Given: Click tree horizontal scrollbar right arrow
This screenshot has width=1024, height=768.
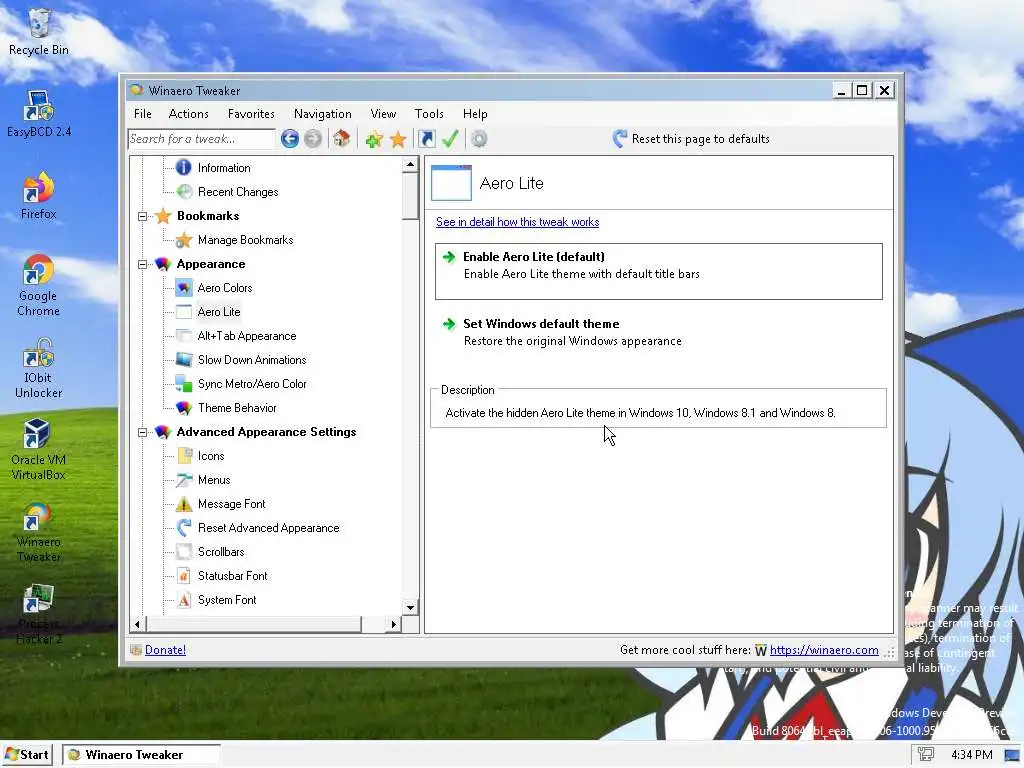Looking at the screenshot, I should pos(393,624).
